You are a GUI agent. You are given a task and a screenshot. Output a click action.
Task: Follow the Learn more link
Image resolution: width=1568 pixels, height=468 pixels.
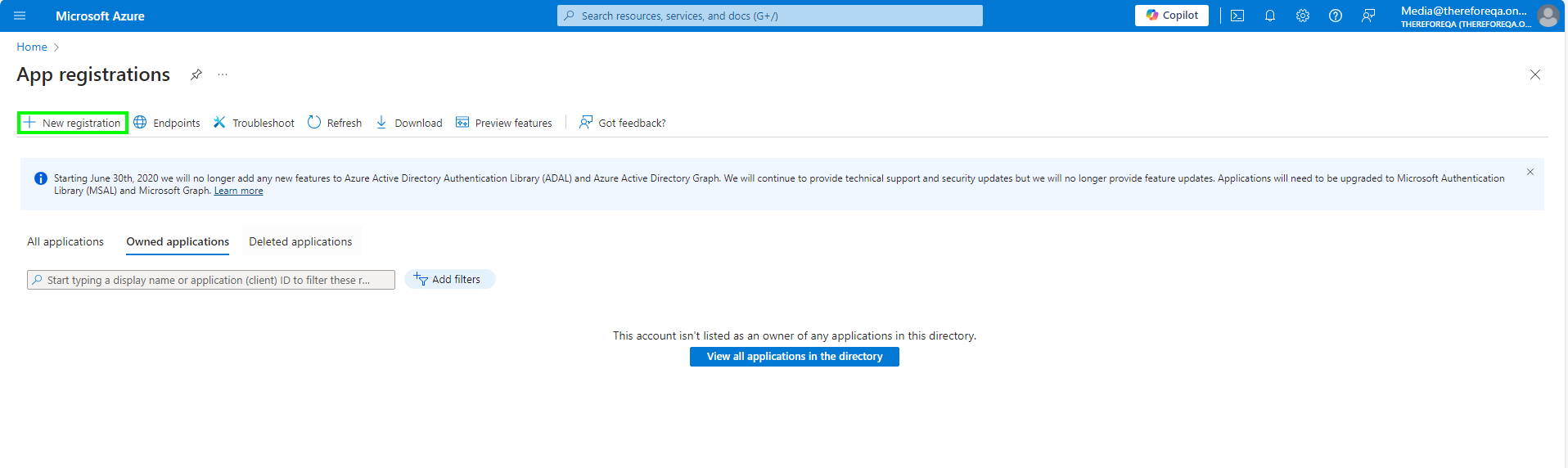pos(238,191)
